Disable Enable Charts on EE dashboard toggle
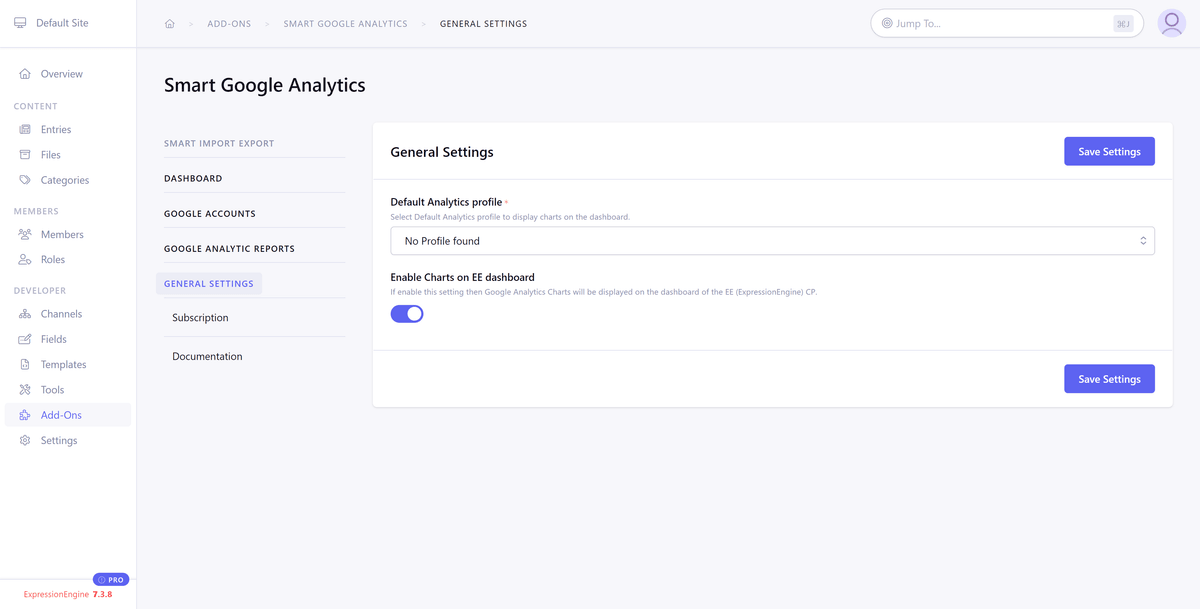The height and width of the screenshot is (609, 1200). pos(407,314)
